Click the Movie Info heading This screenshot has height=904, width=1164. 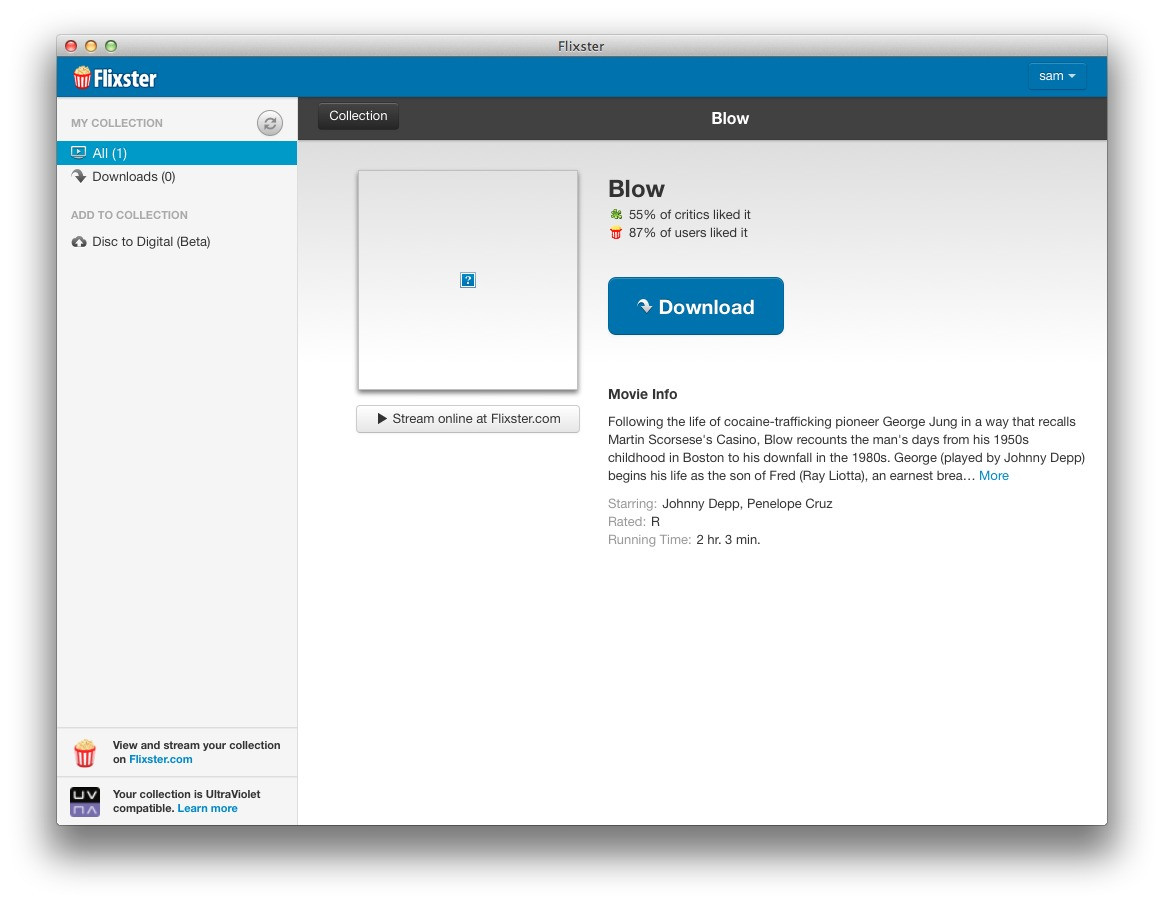tap(642, 394)
